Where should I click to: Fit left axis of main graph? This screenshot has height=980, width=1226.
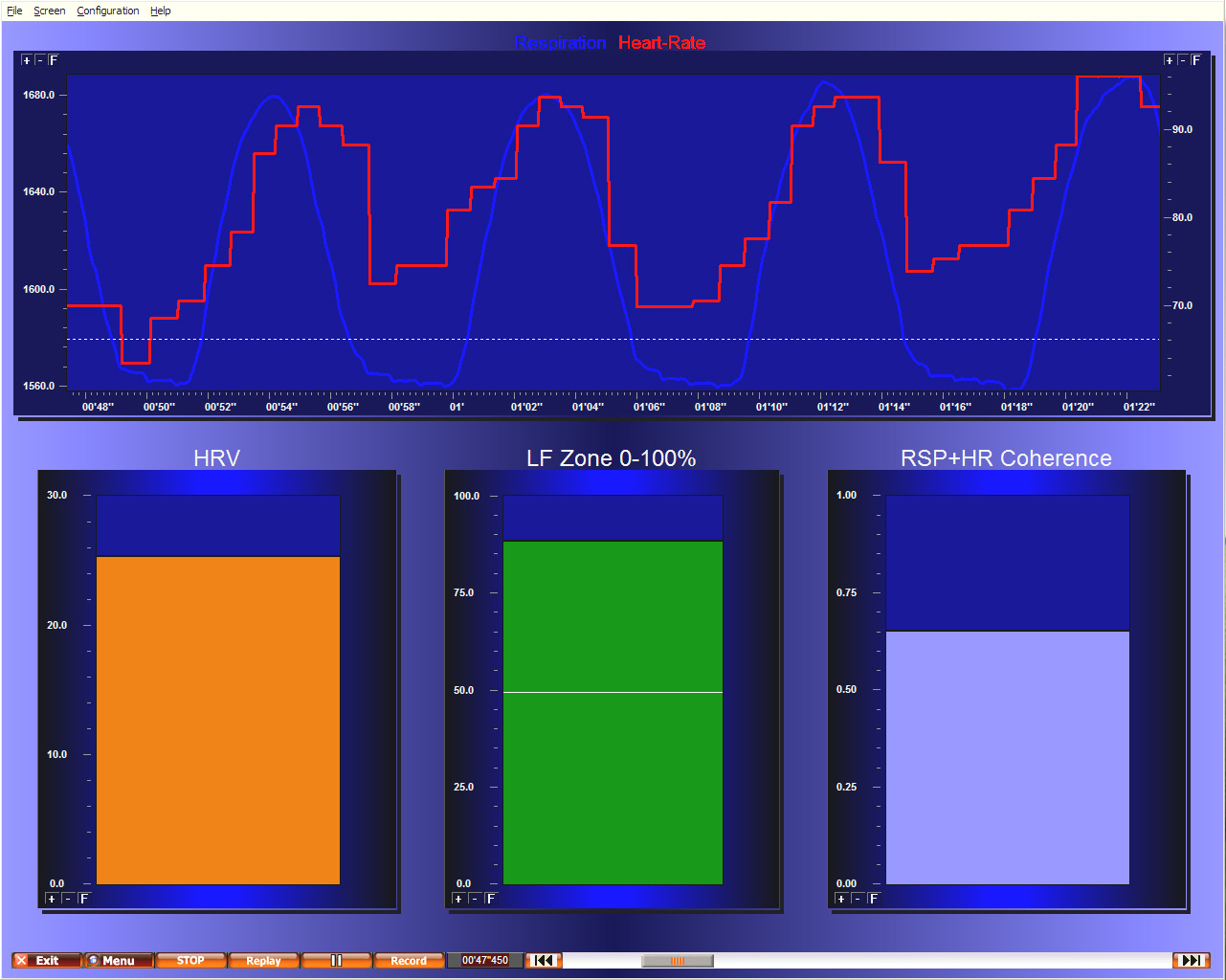point(54,60)
